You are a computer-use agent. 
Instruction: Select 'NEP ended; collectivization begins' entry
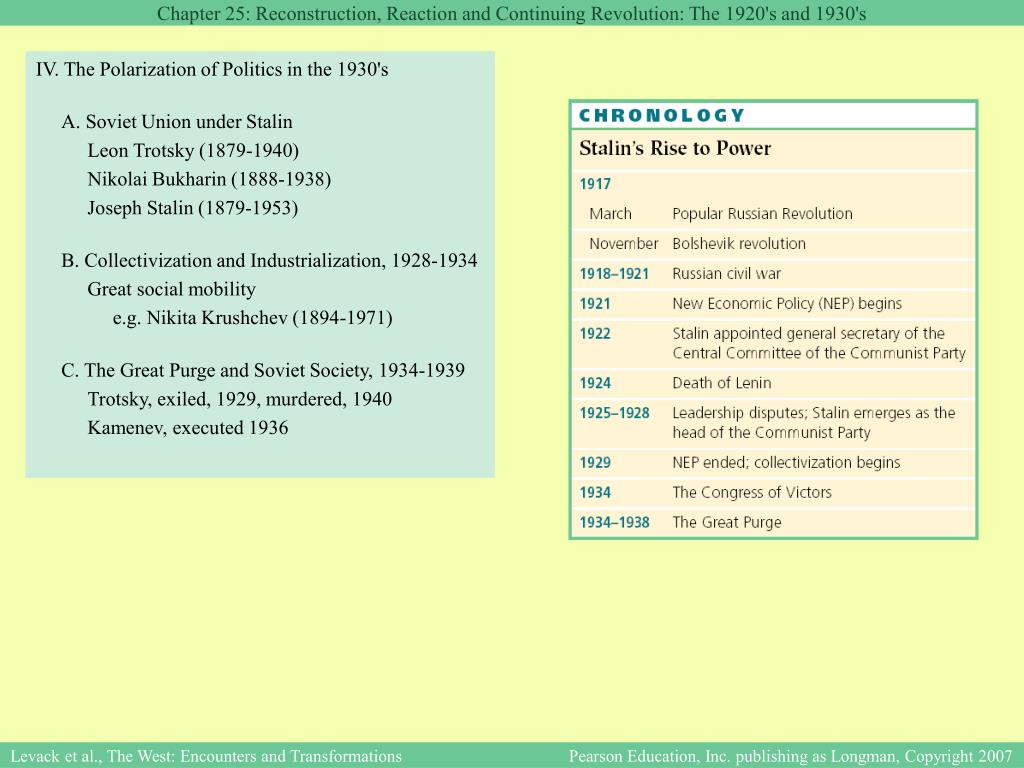point(786,463)
